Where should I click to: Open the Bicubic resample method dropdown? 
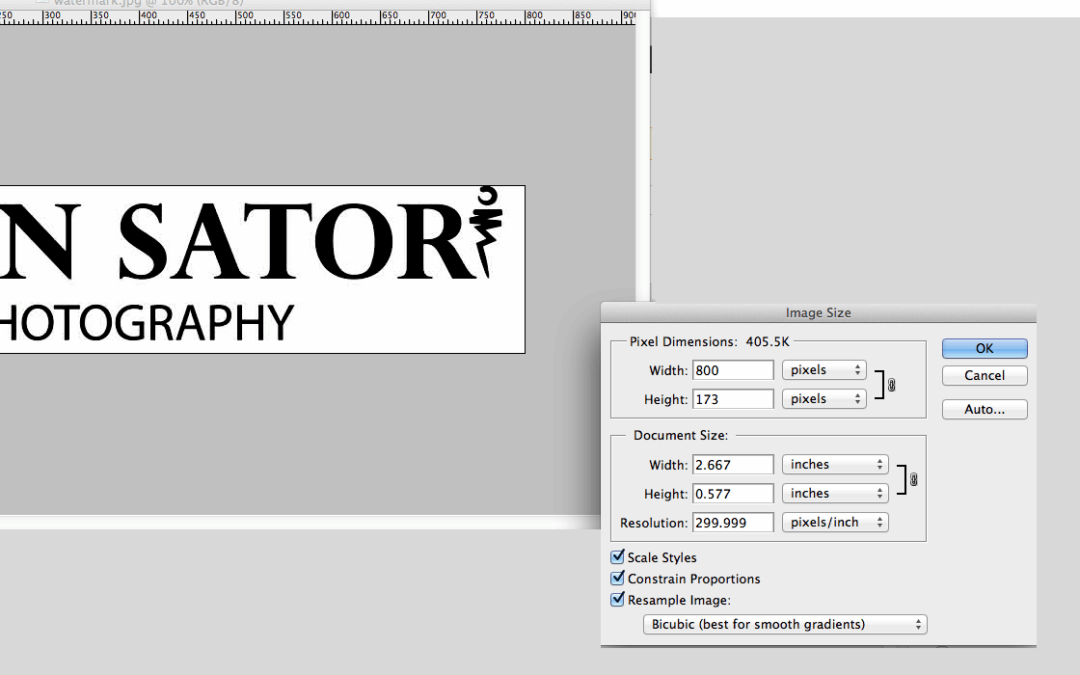785,624
